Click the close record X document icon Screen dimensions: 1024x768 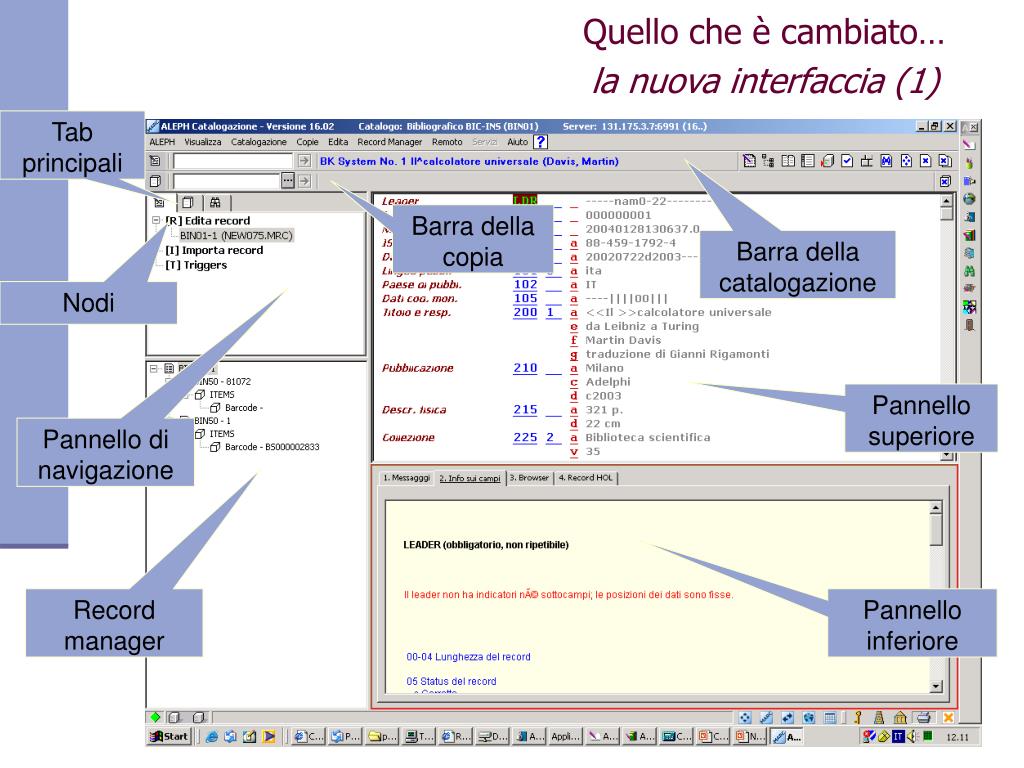click(925, 161)
